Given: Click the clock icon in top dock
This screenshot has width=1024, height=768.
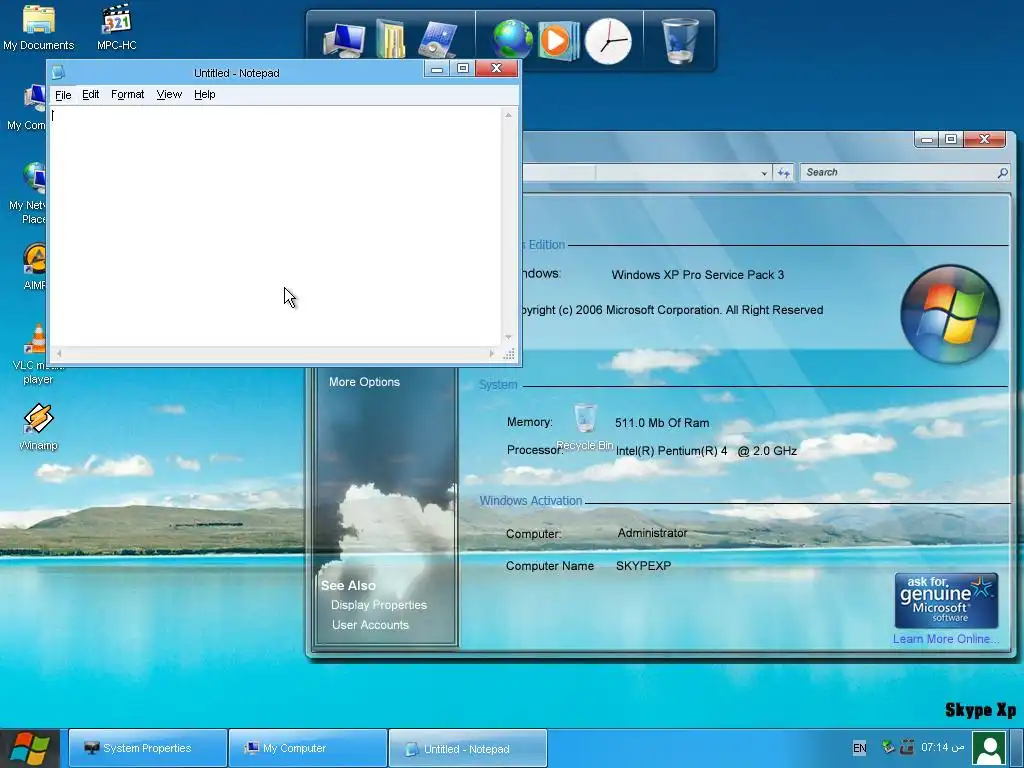Looking at the screenshot, I should 608,41.
